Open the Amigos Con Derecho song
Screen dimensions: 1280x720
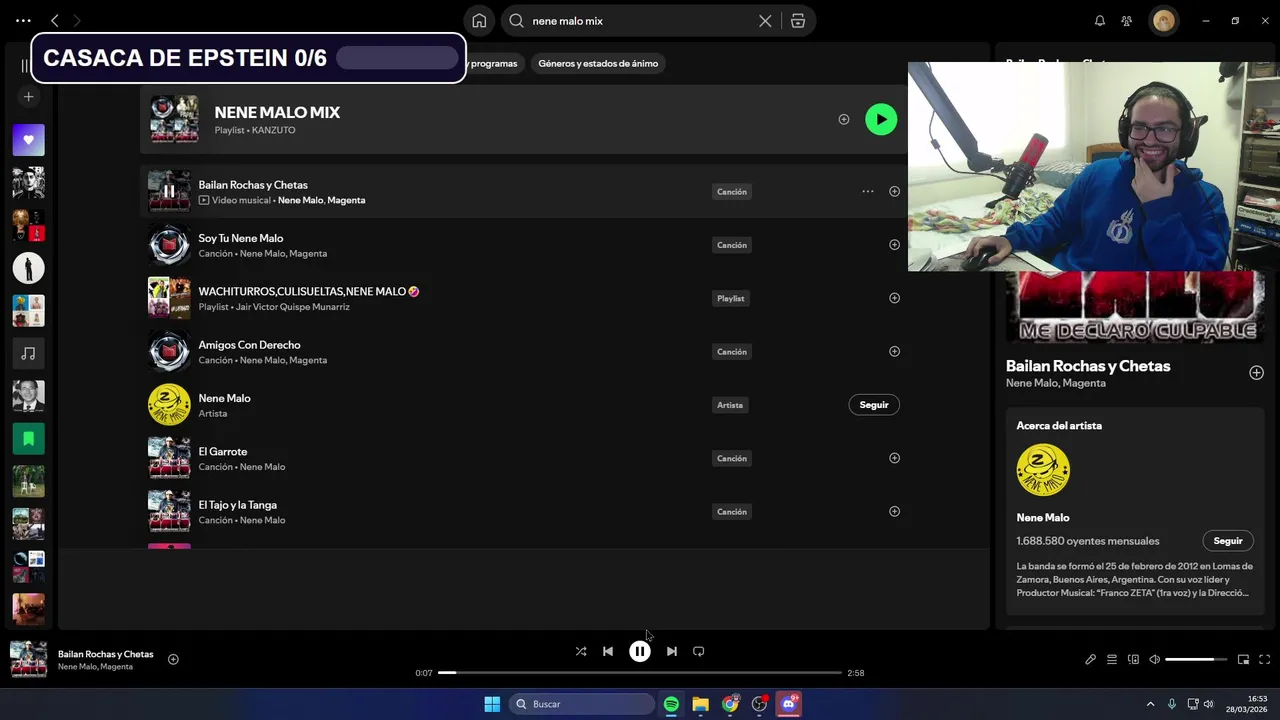click(x=249, y=345)
